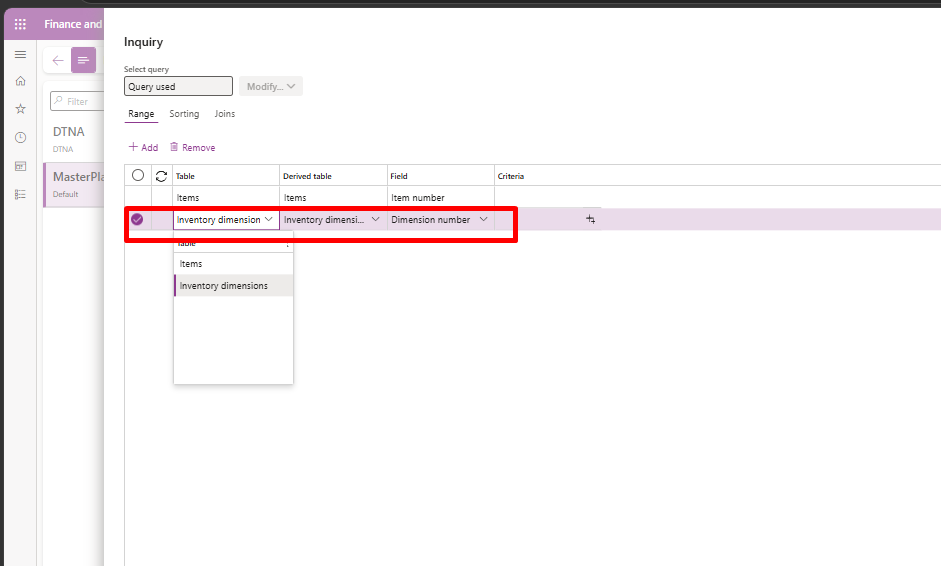Click the Query used select field
The width and height of the screenshot is (941, 566).
tap(178, 86)
